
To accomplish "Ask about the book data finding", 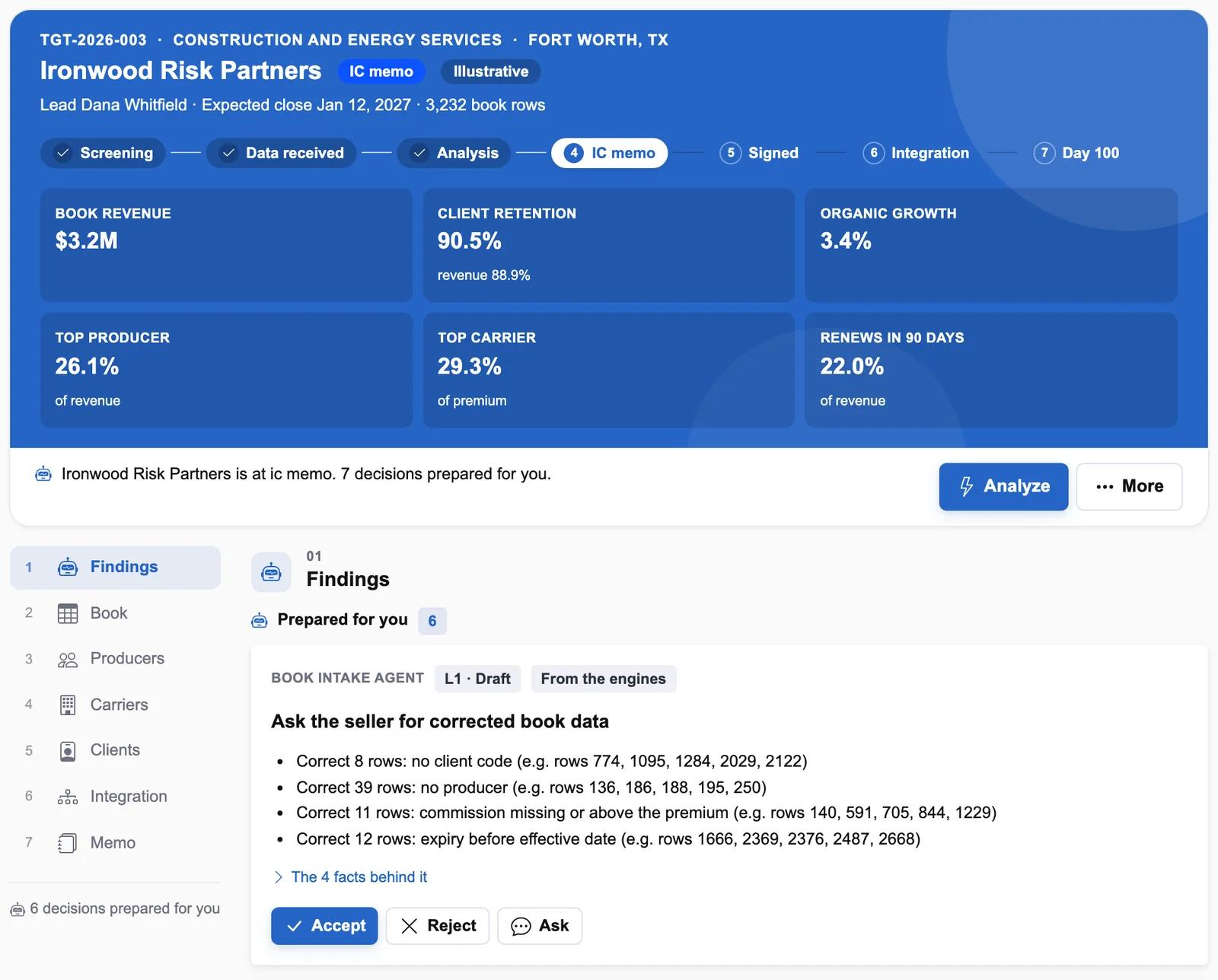I will (x=540, y=926).
